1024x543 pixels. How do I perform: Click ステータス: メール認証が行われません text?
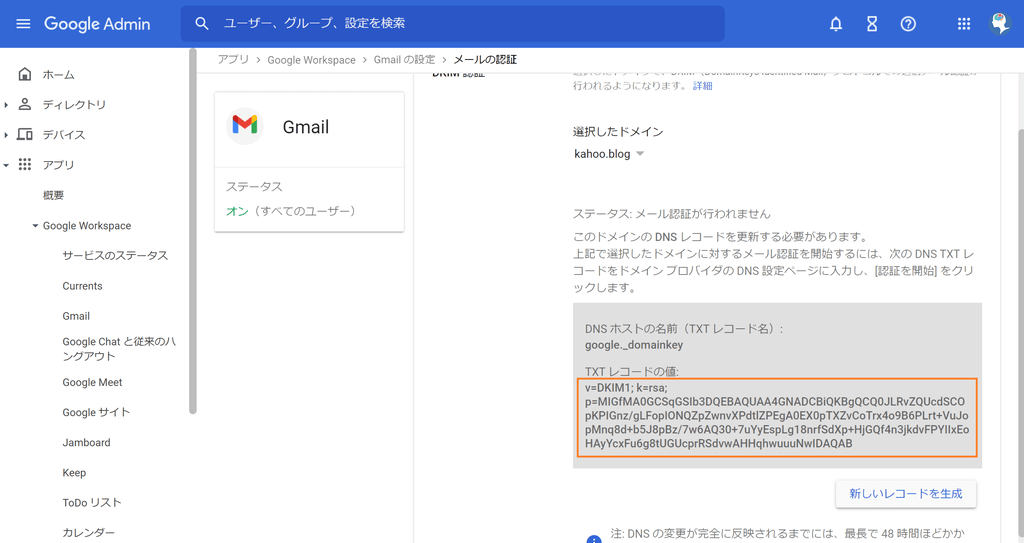coord(671,214)
